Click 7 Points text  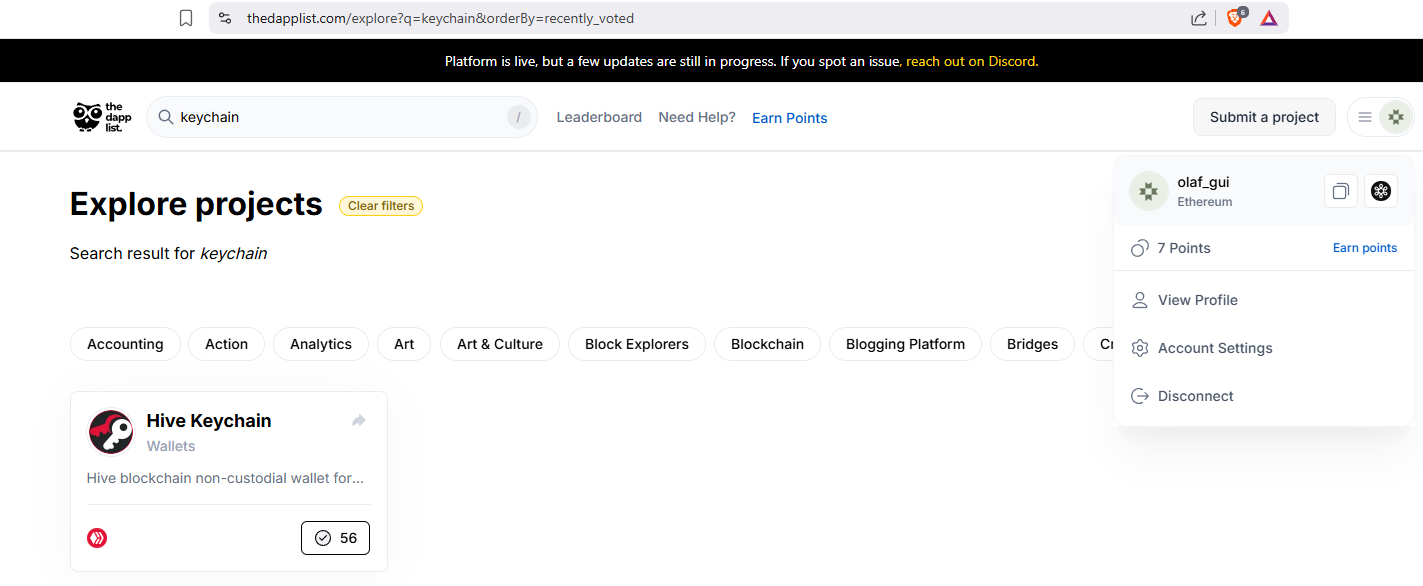click(1184, 248)
